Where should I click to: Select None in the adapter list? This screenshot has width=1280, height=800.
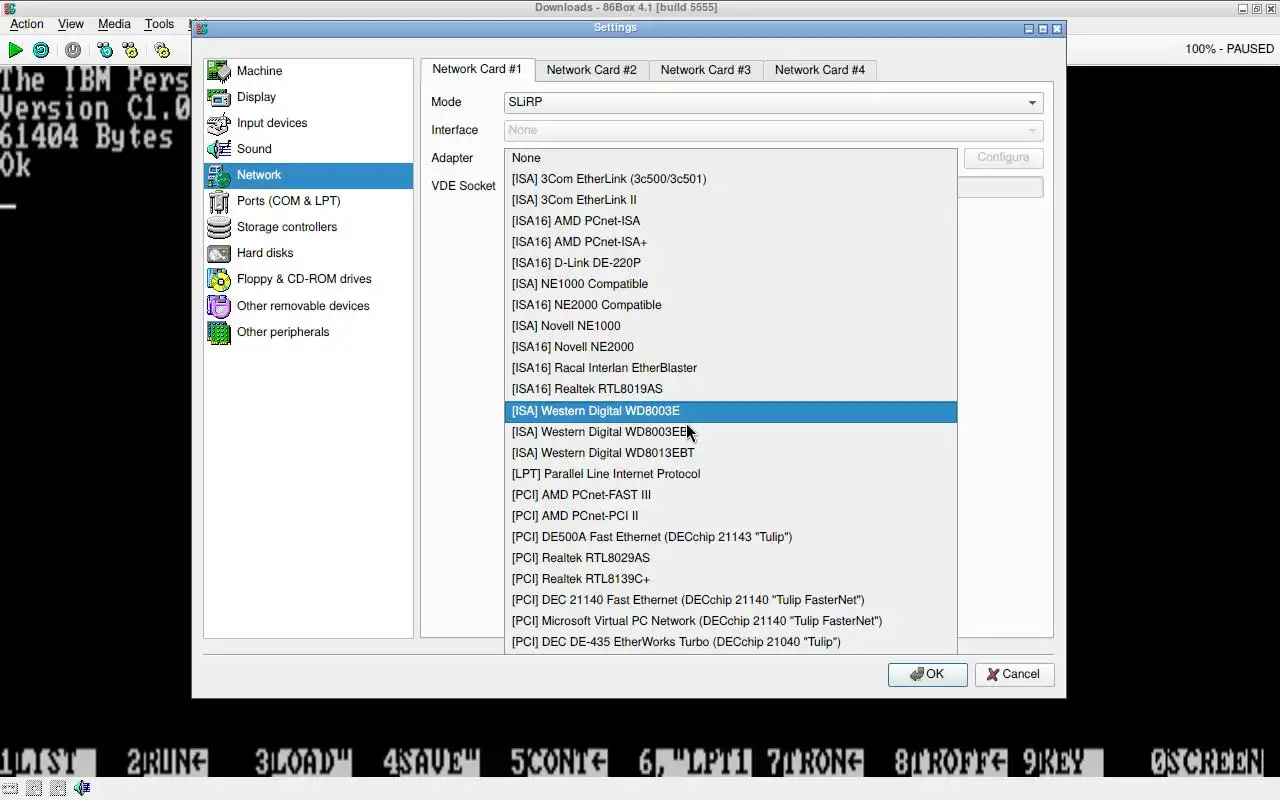pyautogui.click(x=731, y=158)
